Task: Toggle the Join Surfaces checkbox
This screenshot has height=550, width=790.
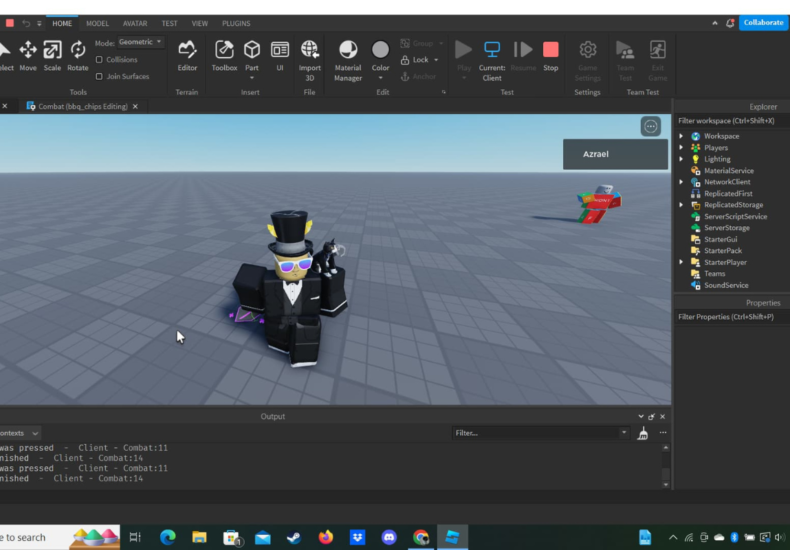Action: [x=99, y=77]
